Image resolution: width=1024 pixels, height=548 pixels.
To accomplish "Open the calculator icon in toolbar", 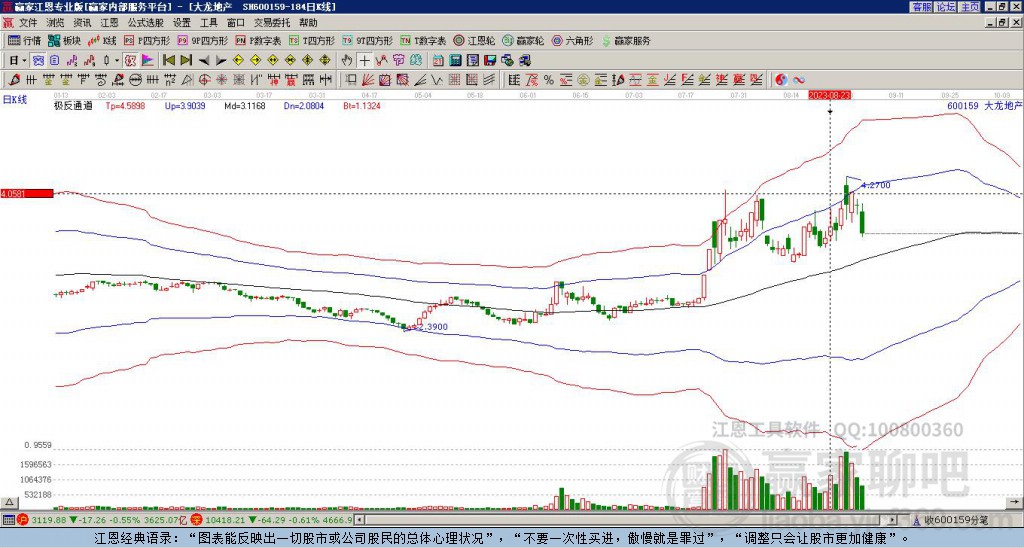I will click(455, 61).
